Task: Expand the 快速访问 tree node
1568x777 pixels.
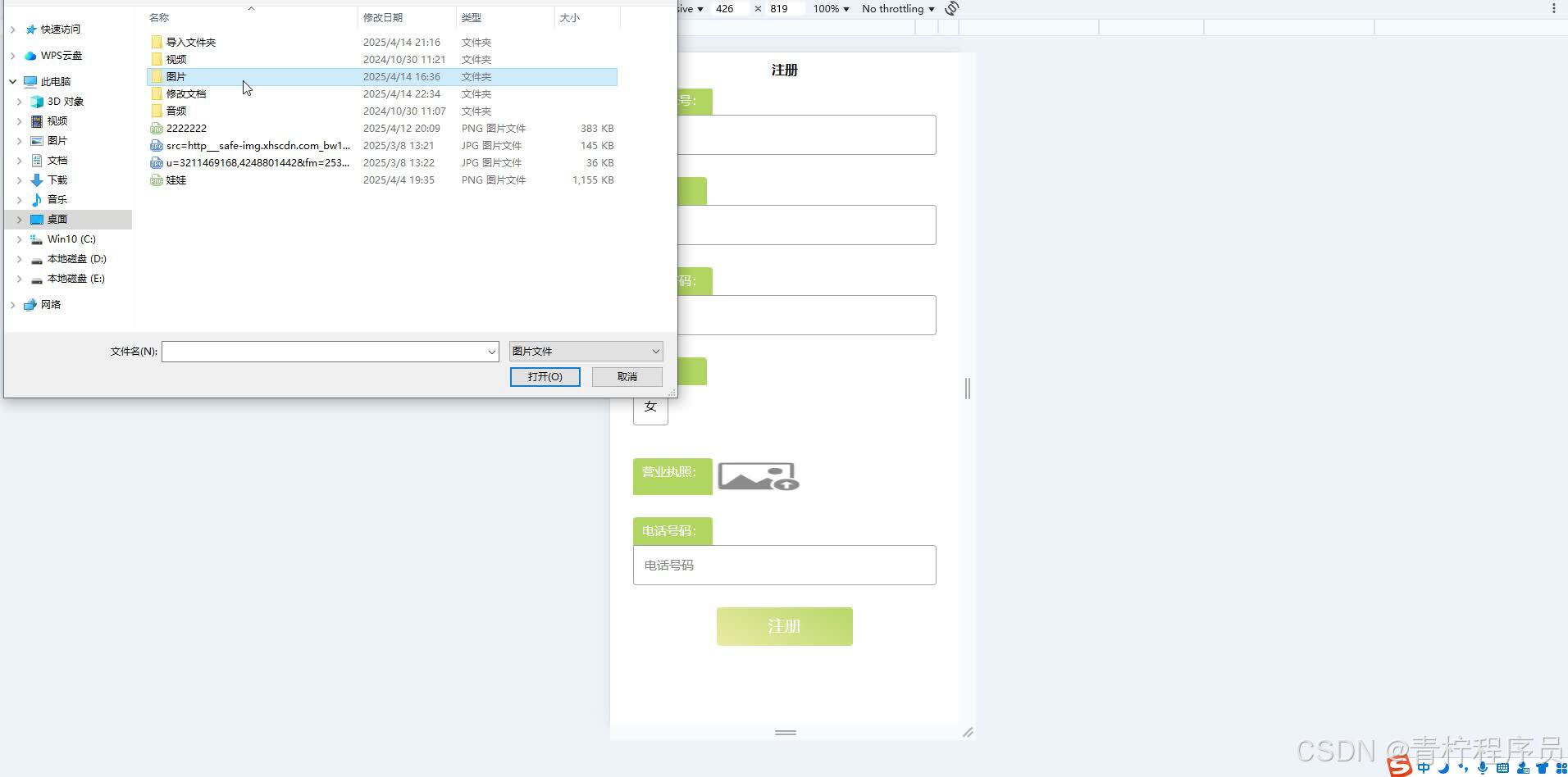Action: [x=13, y=30]
